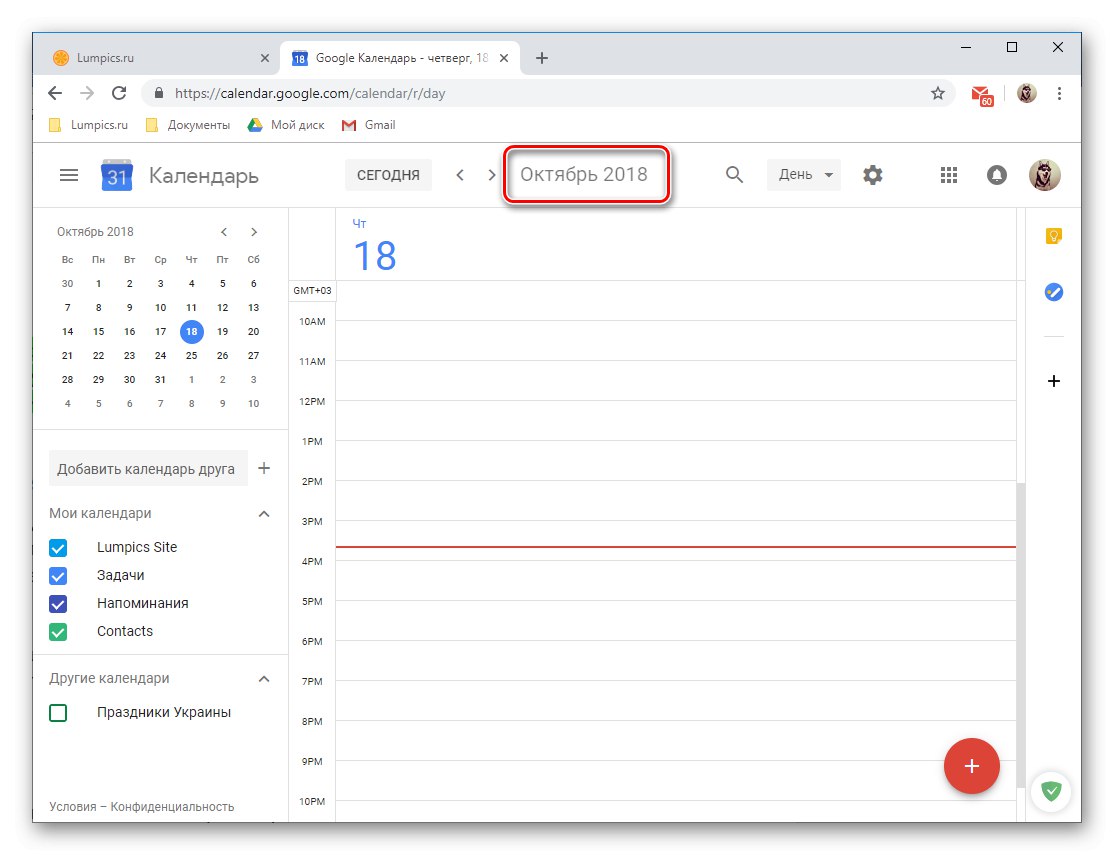Go to next month in the mini calendar
Image resolution: width=1114 pixels, height=855 pixels.
[x=254, y=231]
